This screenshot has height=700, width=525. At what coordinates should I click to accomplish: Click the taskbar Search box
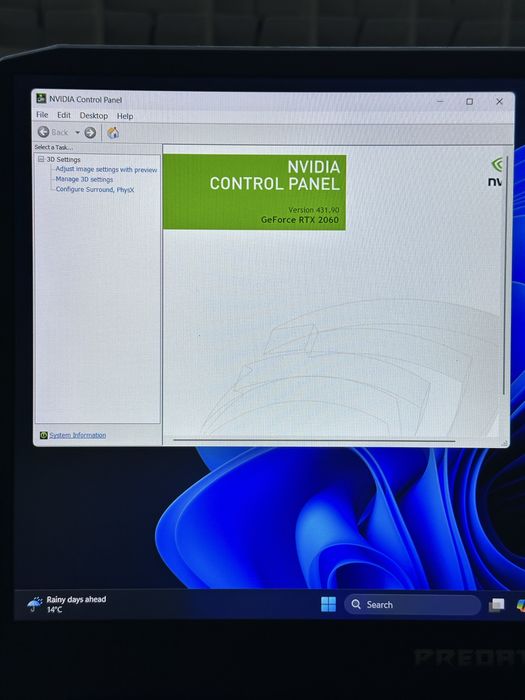(x=412, y=604)
